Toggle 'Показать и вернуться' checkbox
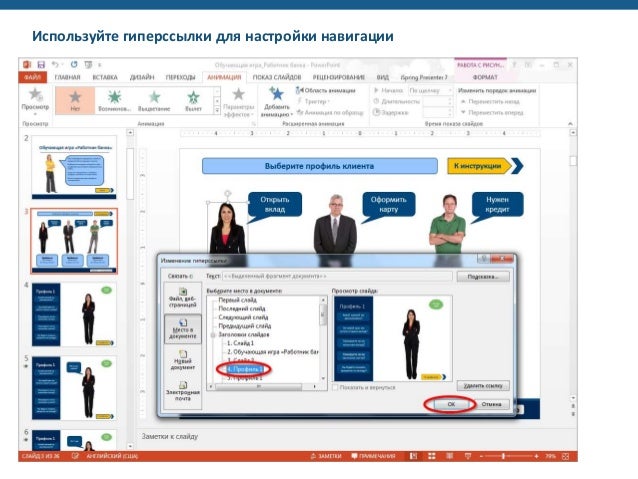Viewport: 638px width, 479px height. click(335, 387)
